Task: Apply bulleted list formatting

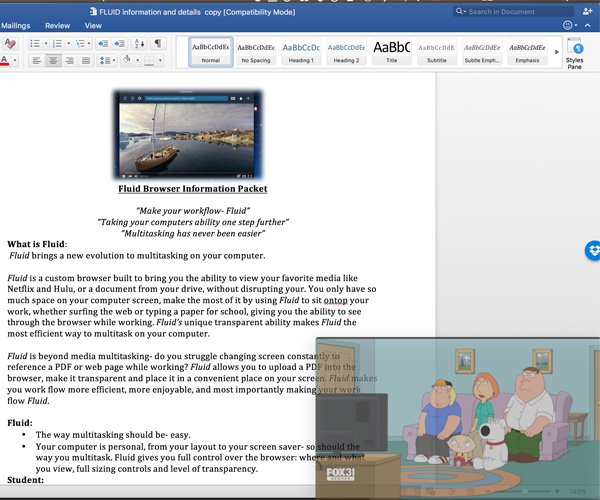Action: (x=35, y=43)
